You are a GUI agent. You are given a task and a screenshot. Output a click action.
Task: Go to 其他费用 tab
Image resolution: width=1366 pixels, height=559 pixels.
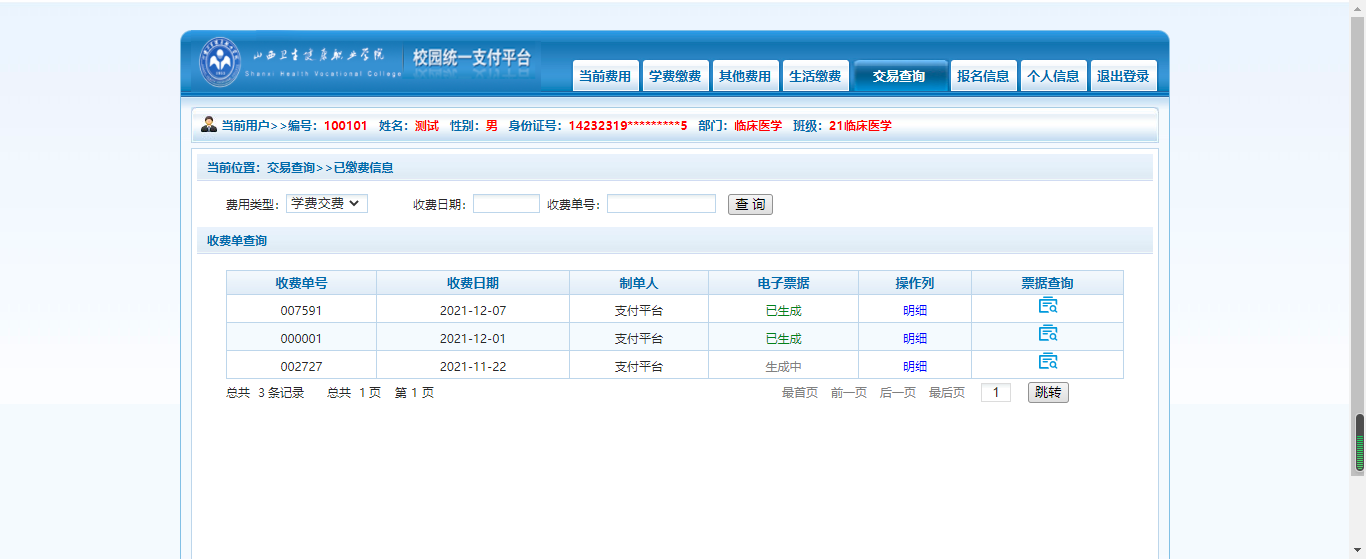coord(745,76)
